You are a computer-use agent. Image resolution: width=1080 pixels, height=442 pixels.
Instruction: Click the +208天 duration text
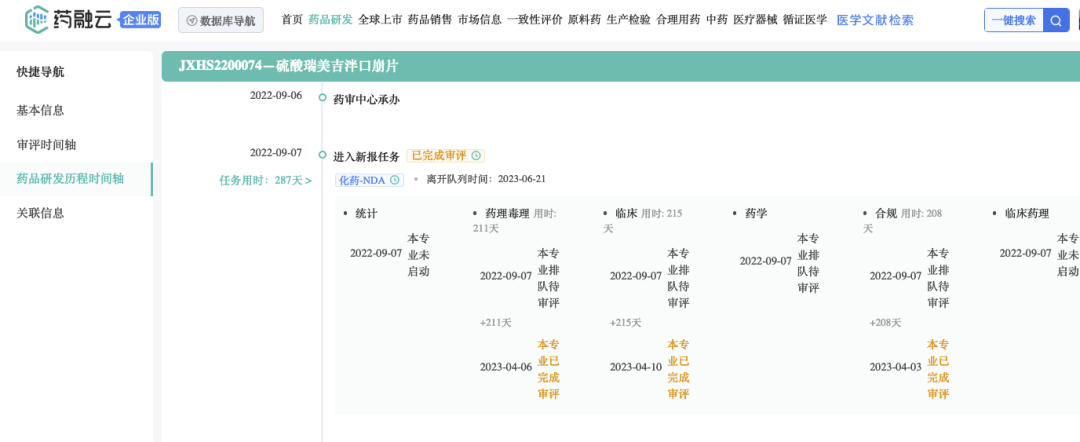[885, 322]
